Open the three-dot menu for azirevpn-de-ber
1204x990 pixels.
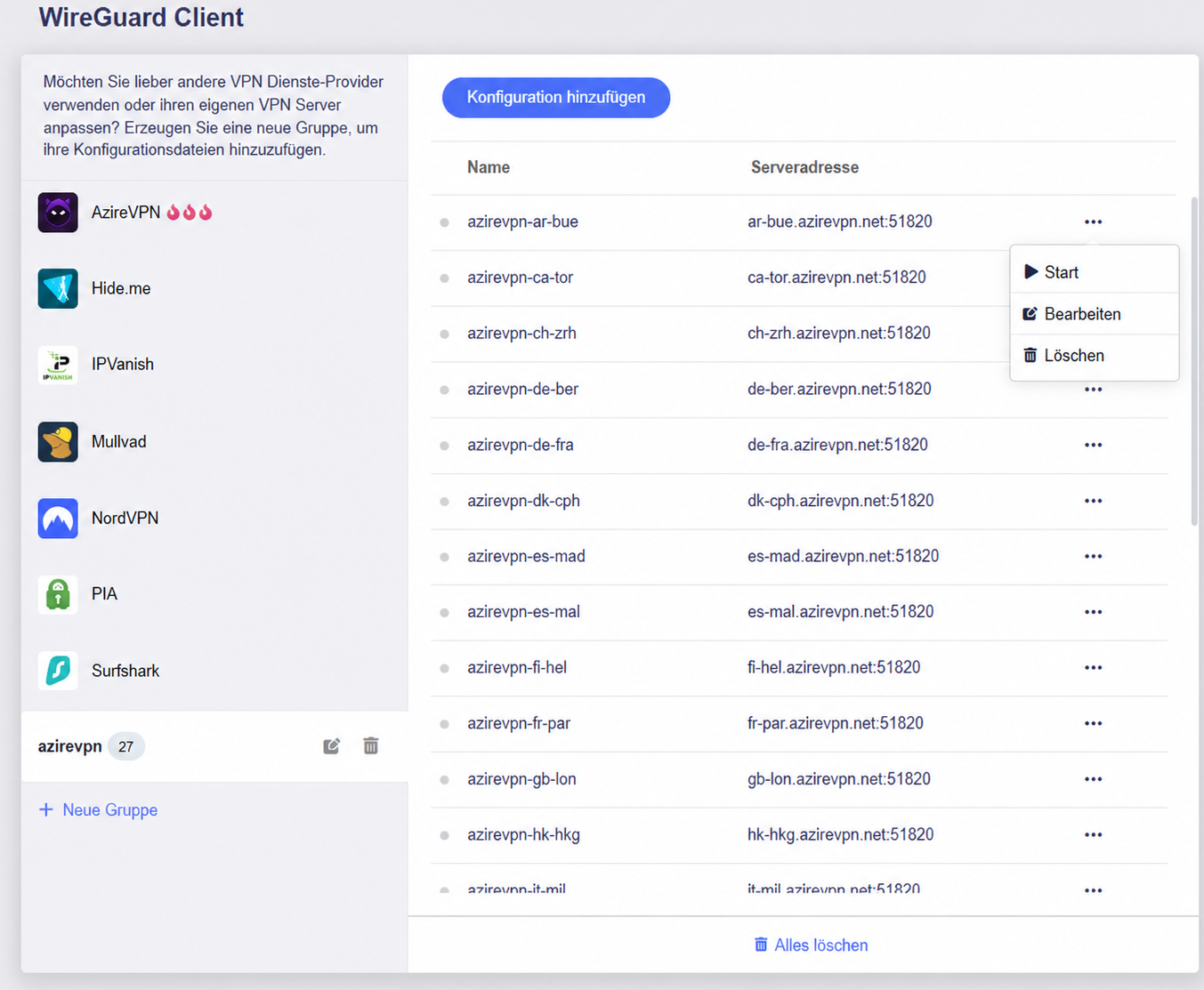point(1094,390)
